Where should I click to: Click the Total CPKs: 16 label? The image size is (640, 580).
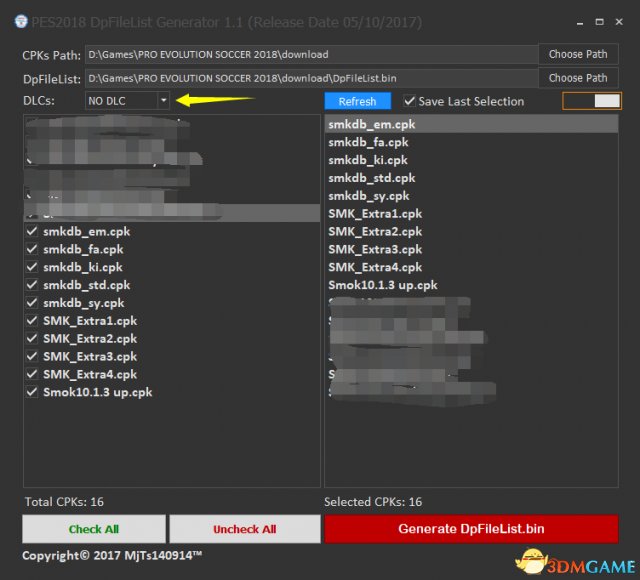click(64, 502)
